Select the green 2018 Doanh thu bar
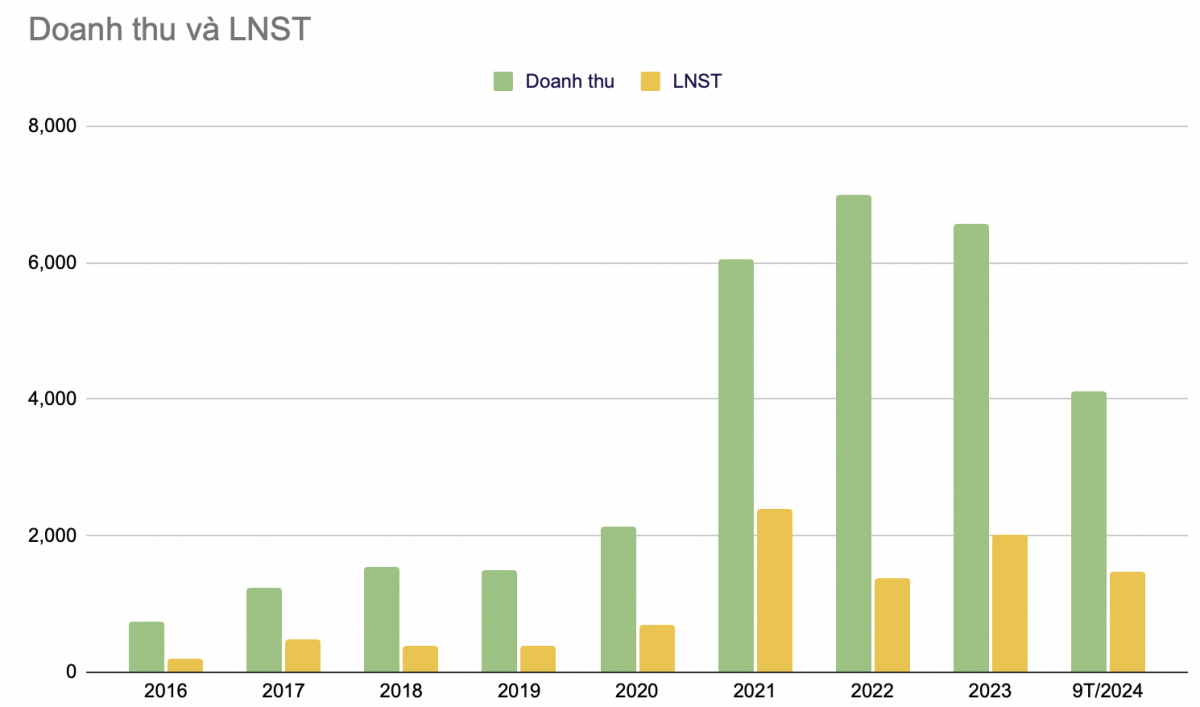1200x707 pixels. (382, 620)
